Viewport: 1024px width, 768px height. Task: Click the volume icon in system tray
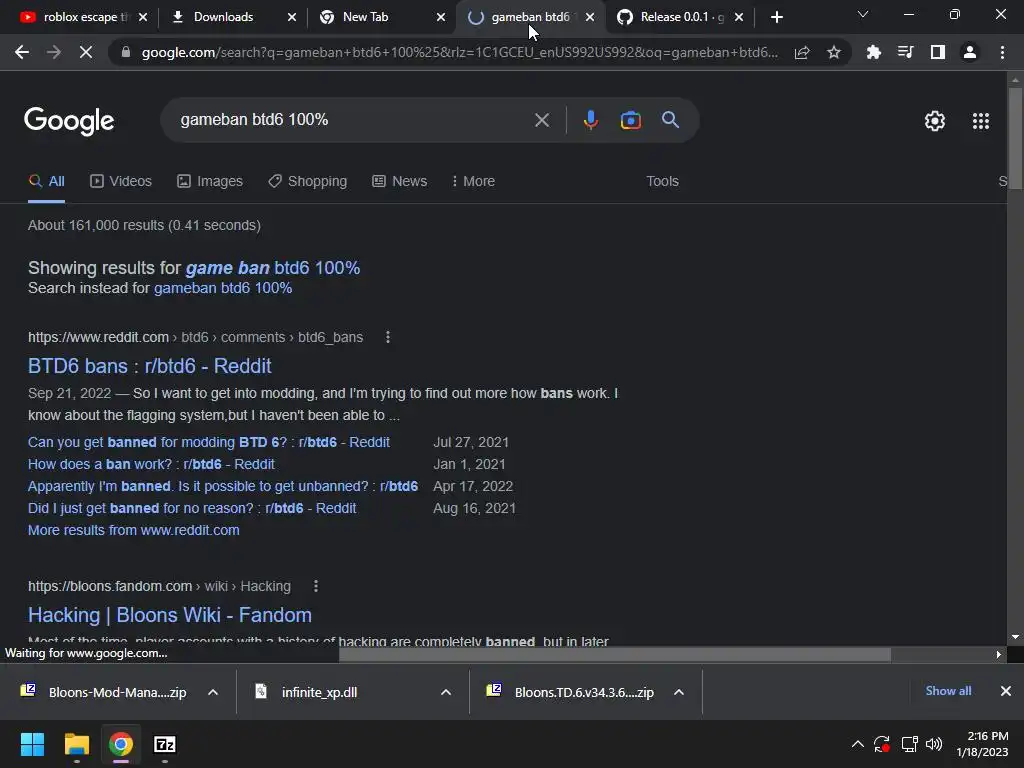[x=934, y=744]
